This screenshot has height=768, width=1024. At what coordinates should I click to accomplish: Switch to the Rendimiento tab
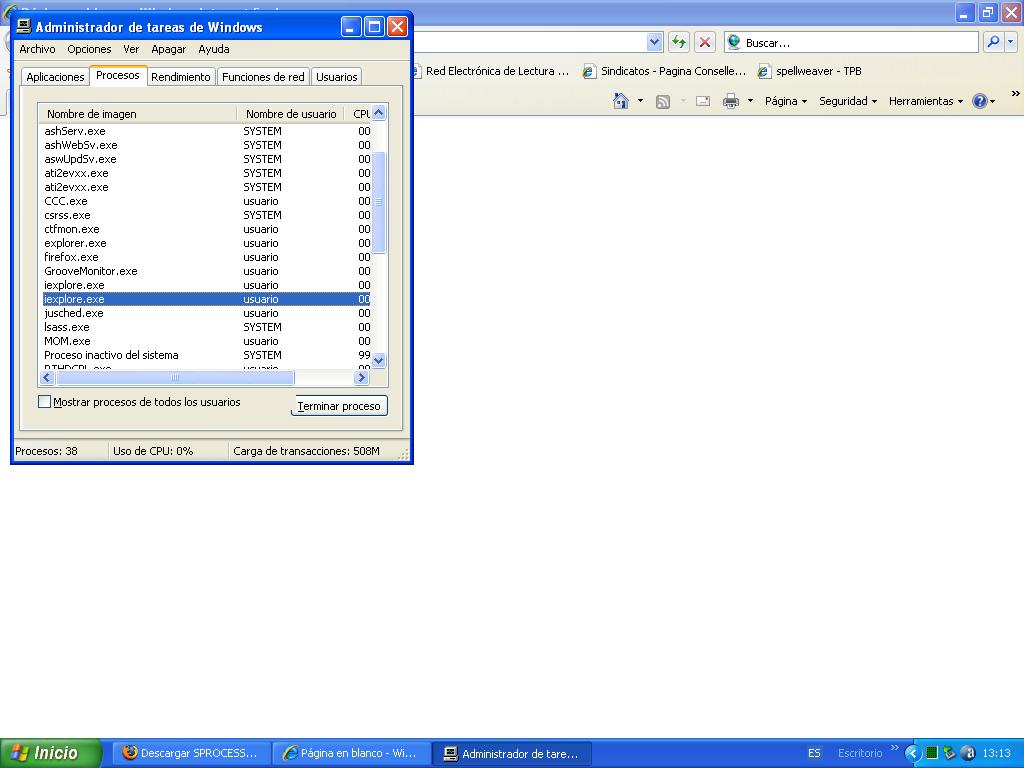pos(181,77)
